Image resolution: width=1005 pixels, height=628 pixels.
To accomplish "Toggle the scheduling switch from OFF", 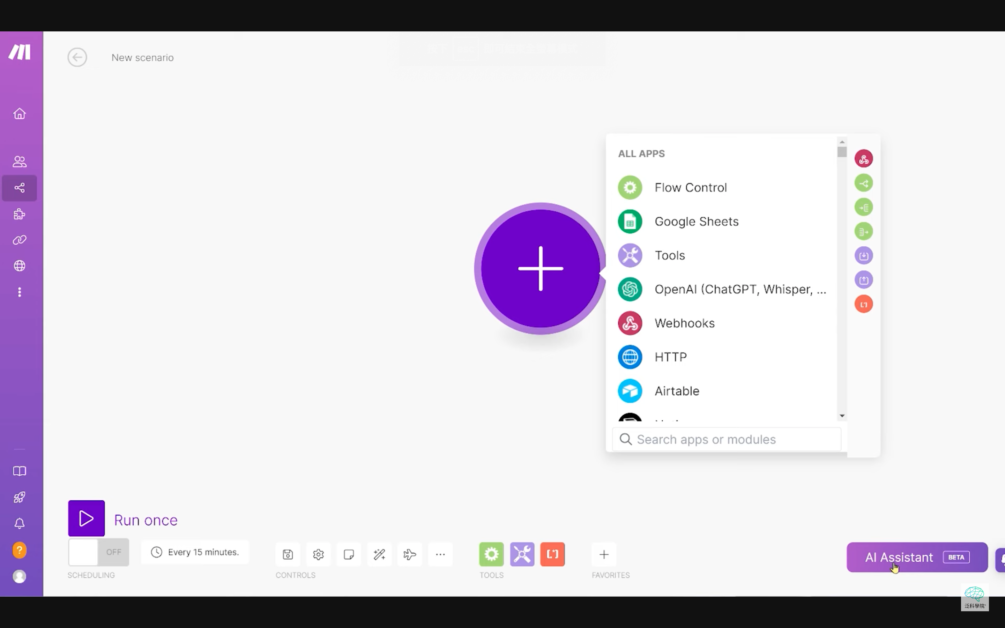I will [x=98, y=552].
